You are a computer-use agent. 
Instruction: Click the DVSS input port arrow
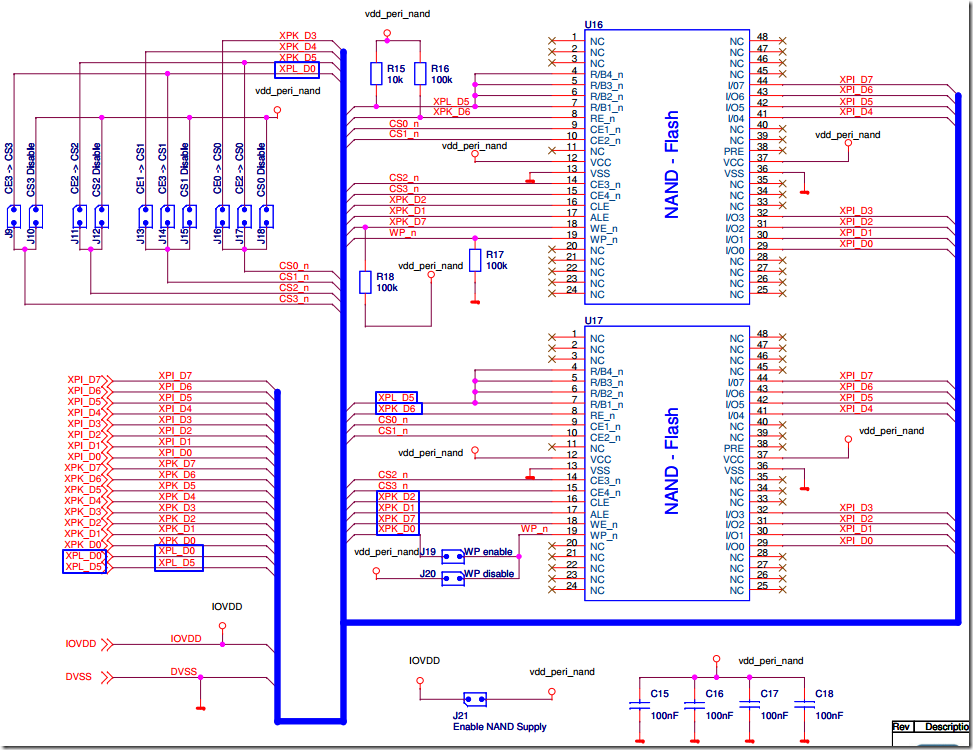[107, 677]
